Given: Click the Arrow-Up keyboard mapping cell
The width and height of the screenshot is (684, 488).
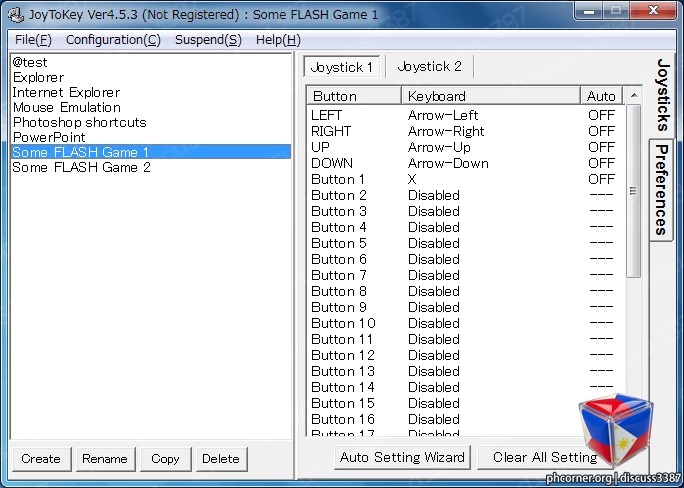Looking at the screenshot, I should (x=439, y=147).
